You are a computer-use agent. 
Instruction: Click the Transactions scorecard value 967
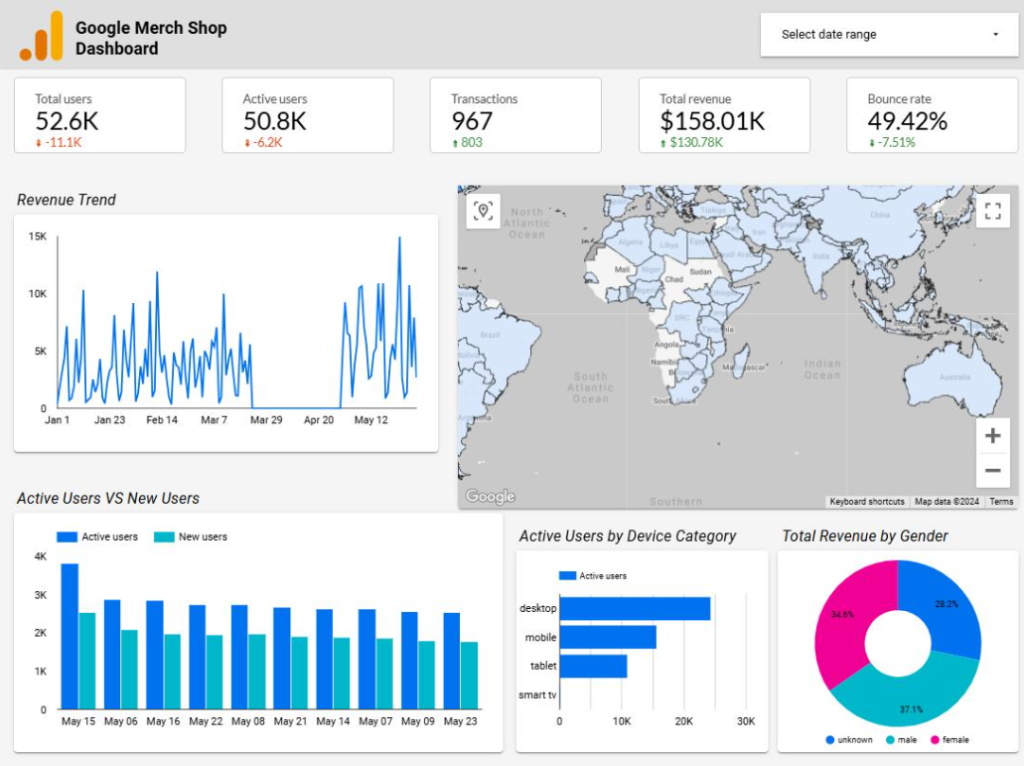point(472,121)
